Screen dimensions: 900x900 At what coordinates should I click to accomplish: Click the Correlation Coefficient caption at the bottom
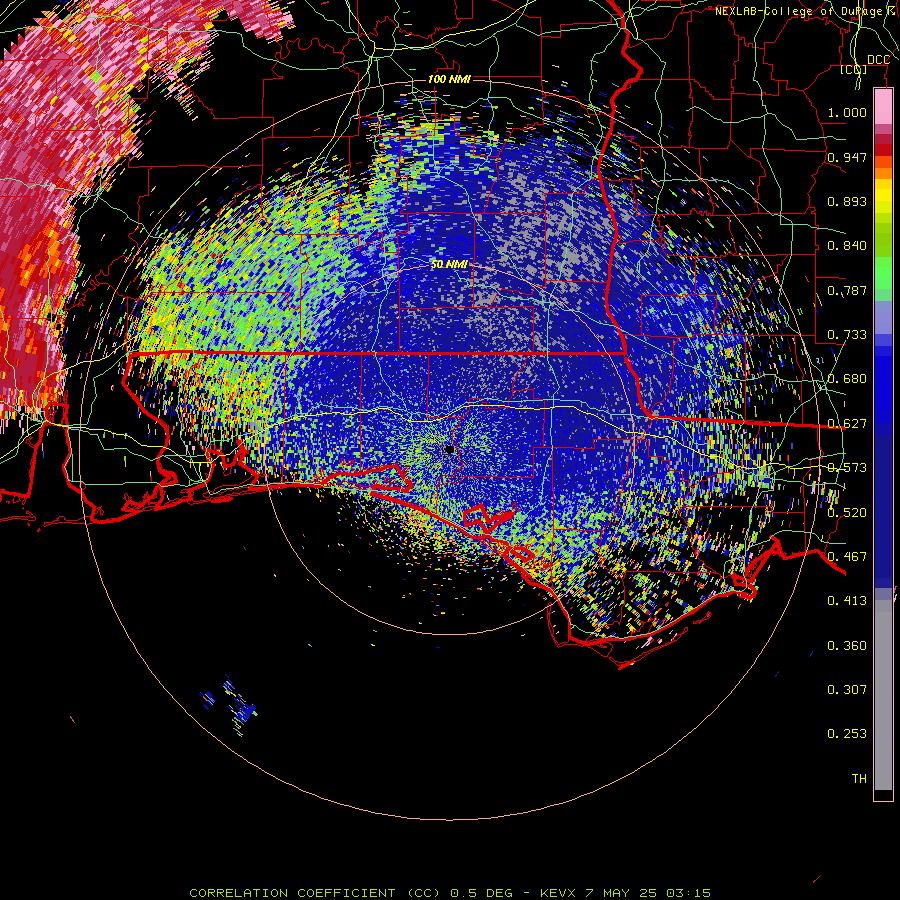[x=450, y=893]
